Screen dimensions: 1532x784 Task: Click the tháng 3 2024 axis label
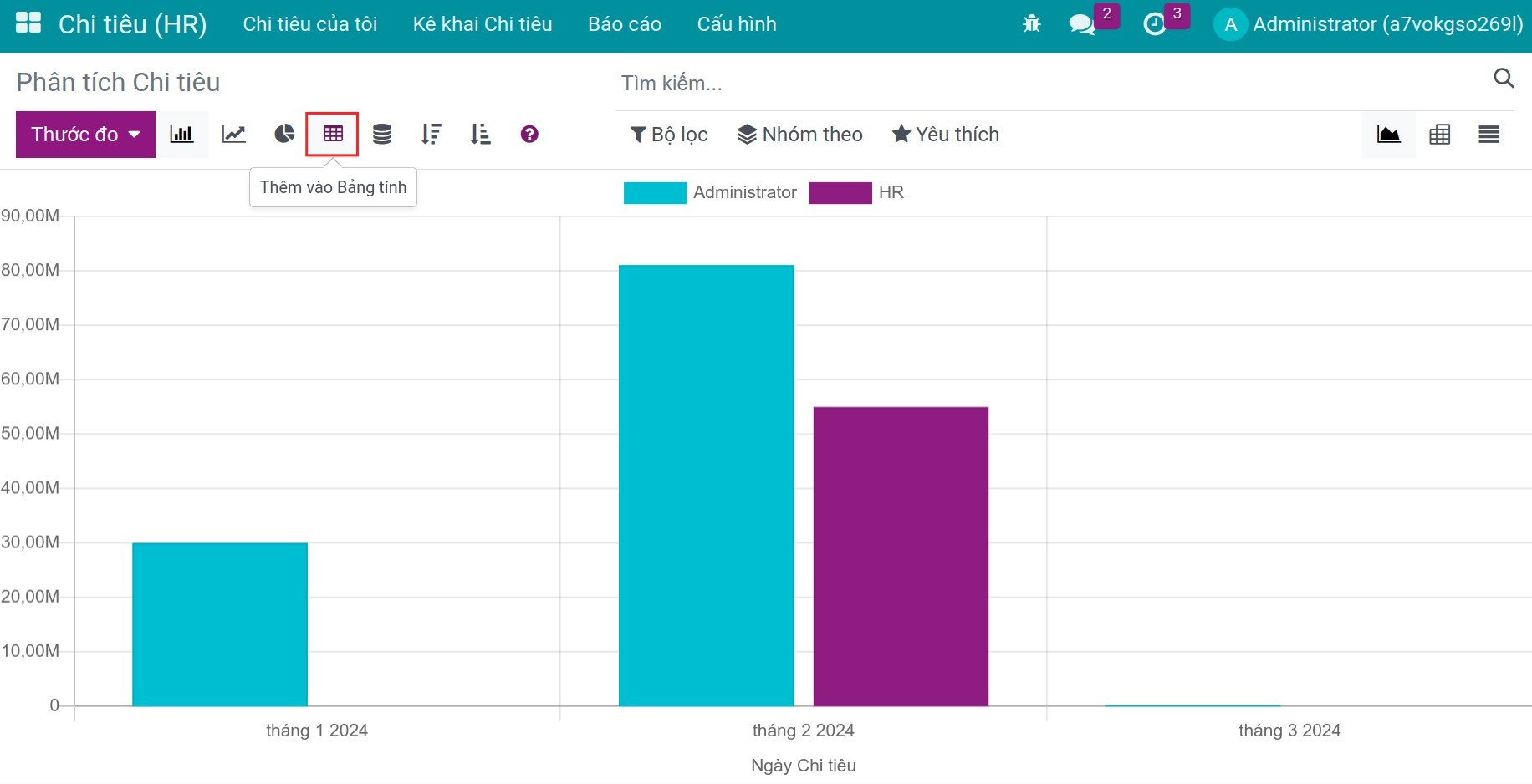(x=1289, y=731)
